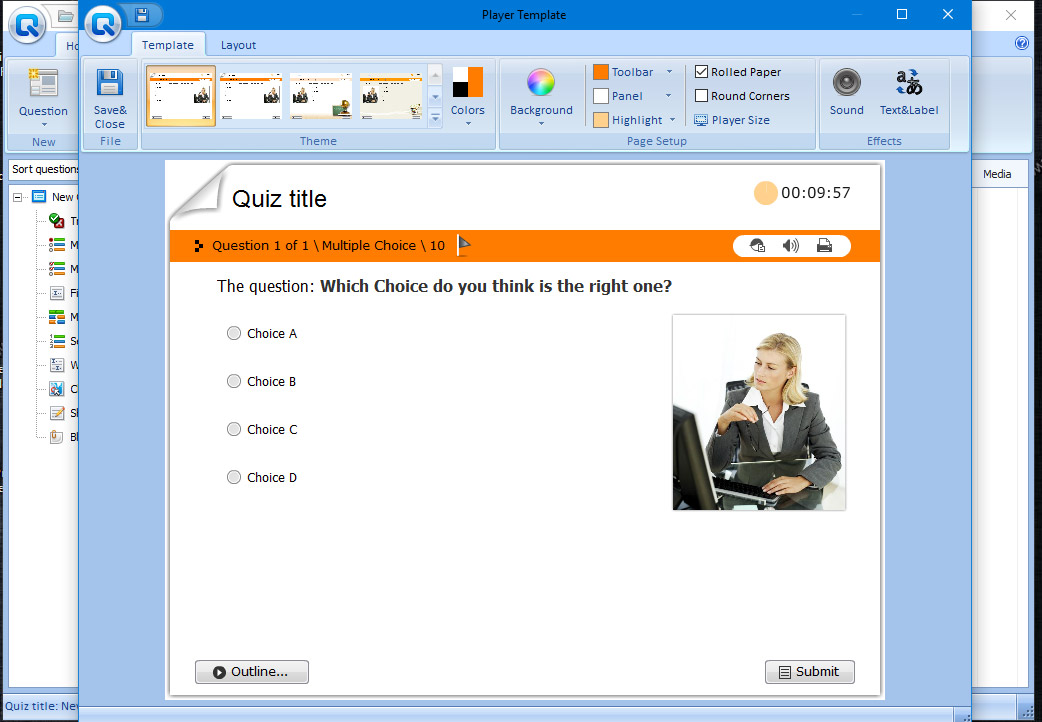The height and width of the screenshot is (722, 1042).
Task: Select the Choice B radio button
Action: (234, 381)
